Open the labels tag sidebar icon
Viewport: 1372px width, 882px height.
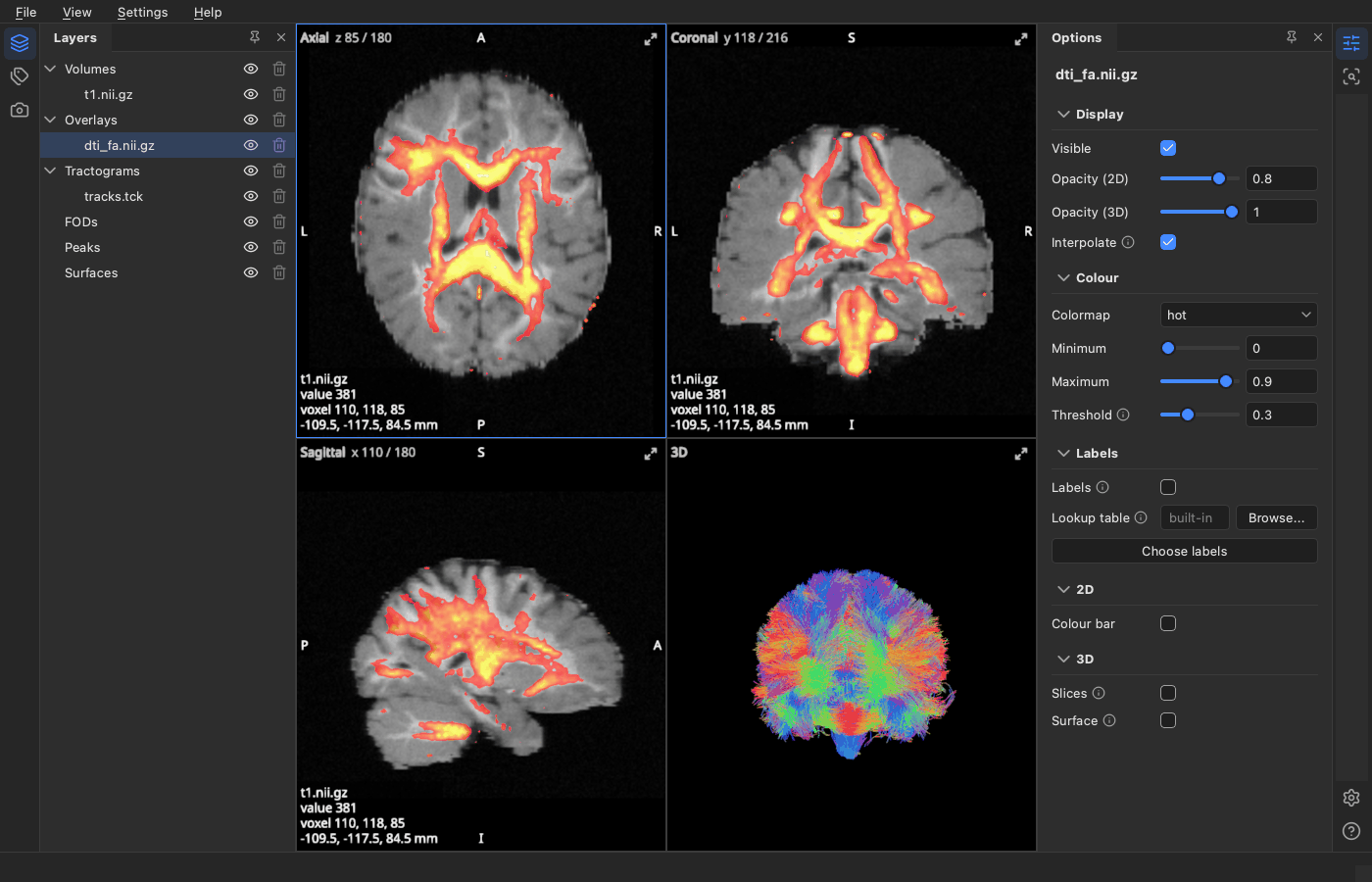[x=20, y=76]
